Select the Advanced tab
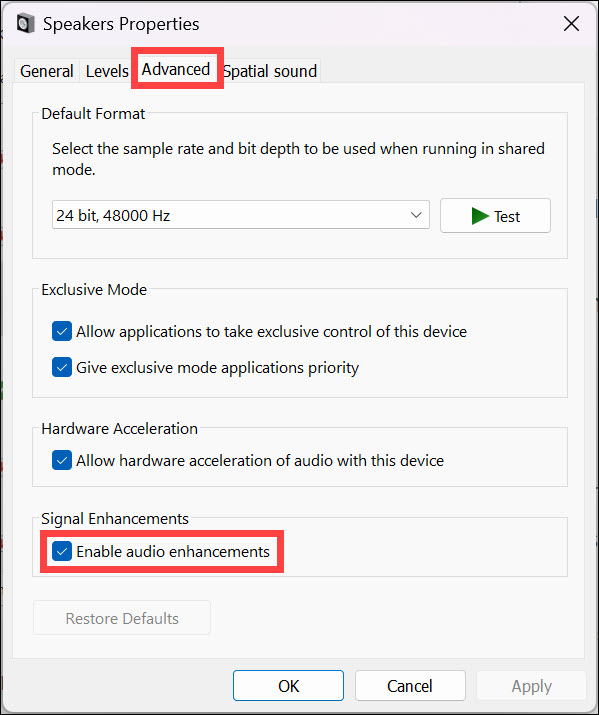599x715 pixels. 176,69
